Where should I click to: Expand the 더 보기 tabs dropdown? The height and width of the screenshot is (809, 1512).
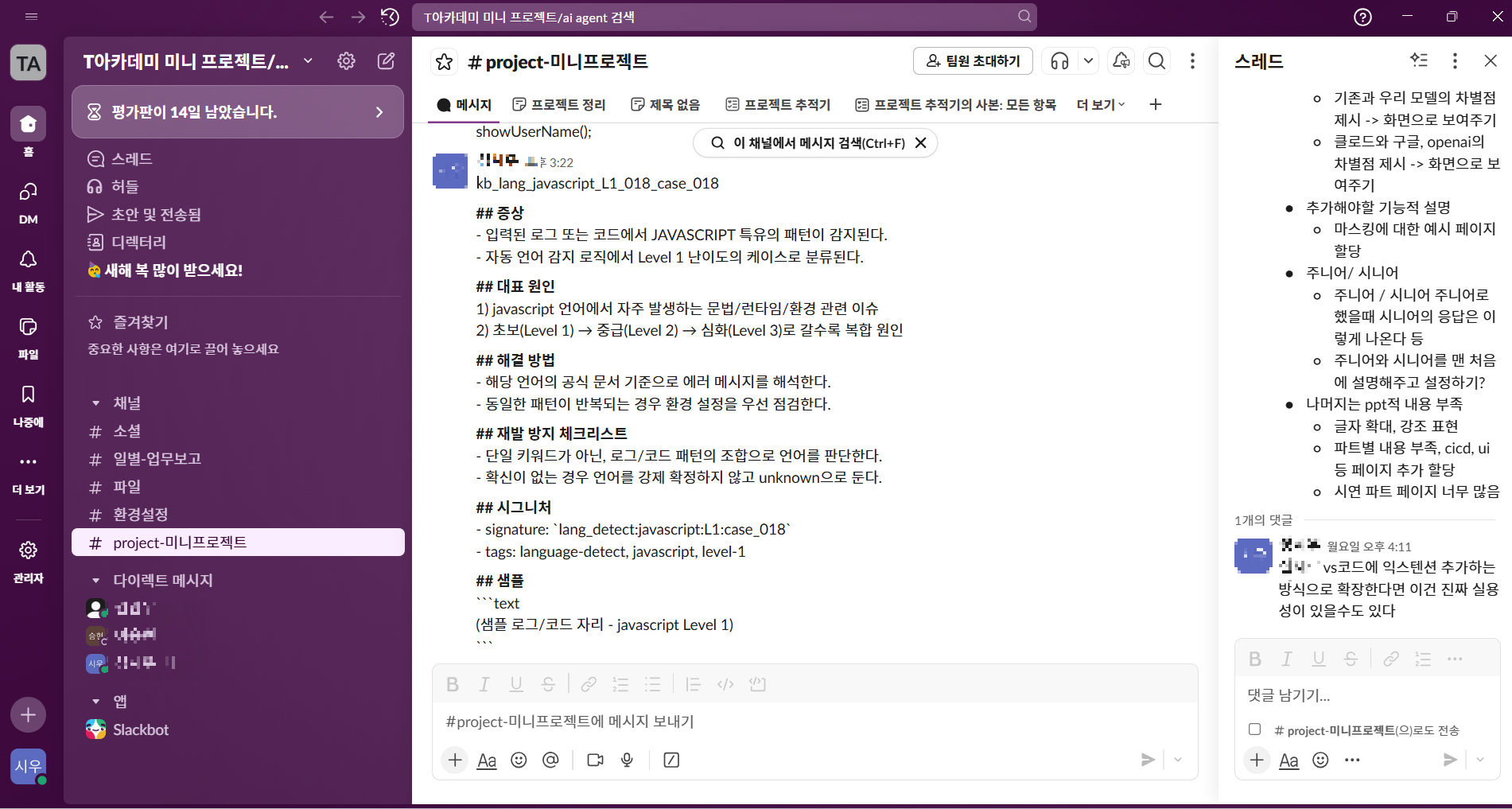(1101, 105)
